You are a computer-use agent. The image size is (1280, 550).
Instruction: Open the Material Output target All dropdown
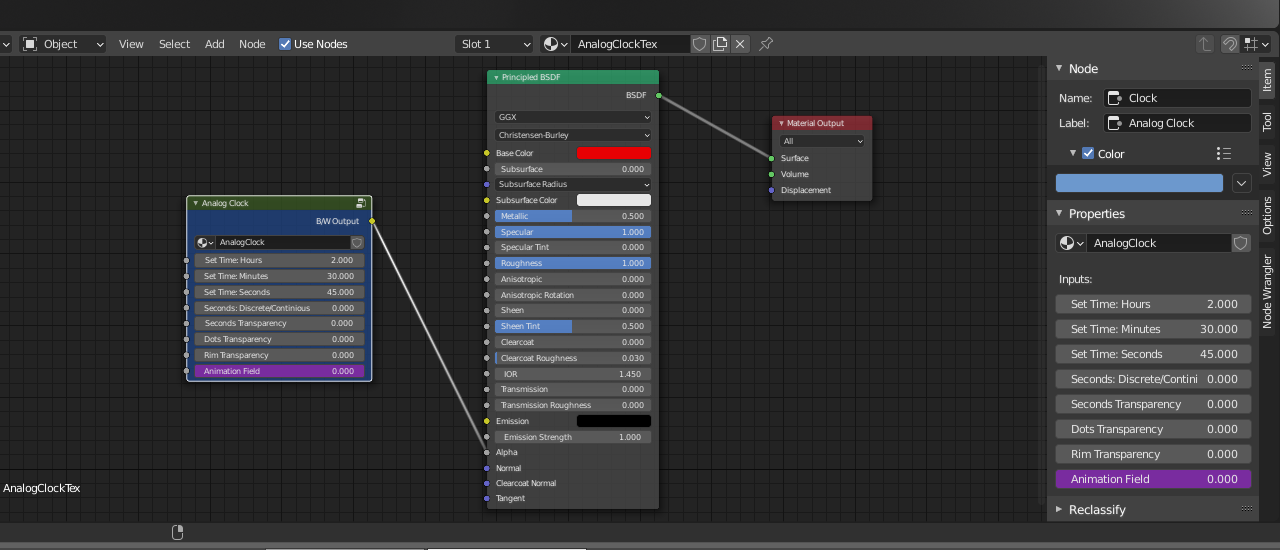822,141
